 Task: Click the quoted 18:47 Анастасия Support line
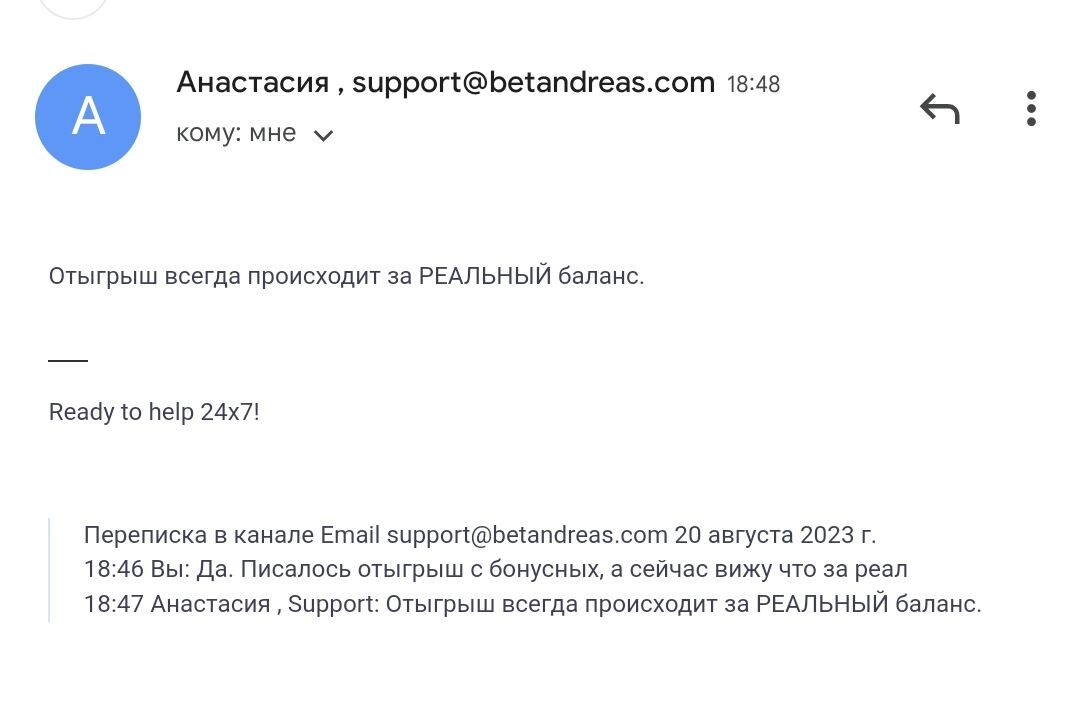point(532,605)
